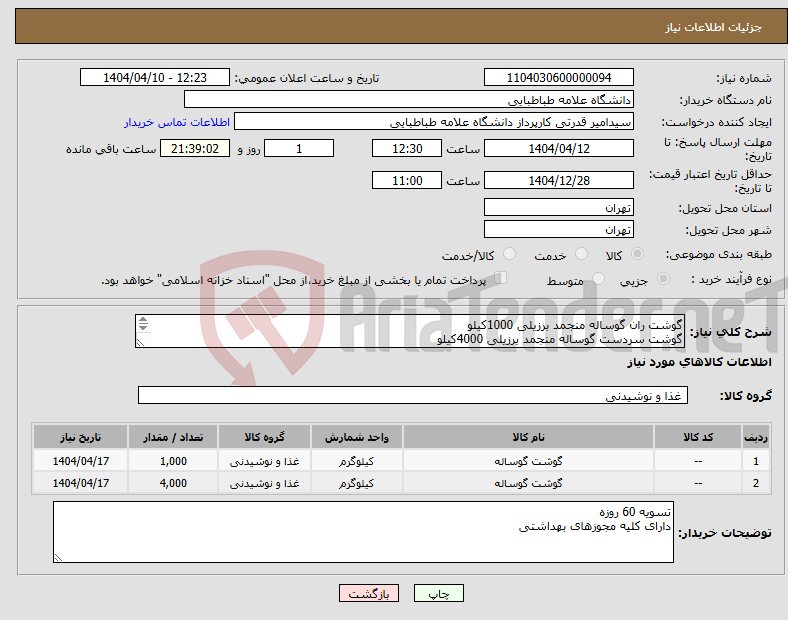Click the ردیف column header
788x620 pixels.
[x=756, y=437]
